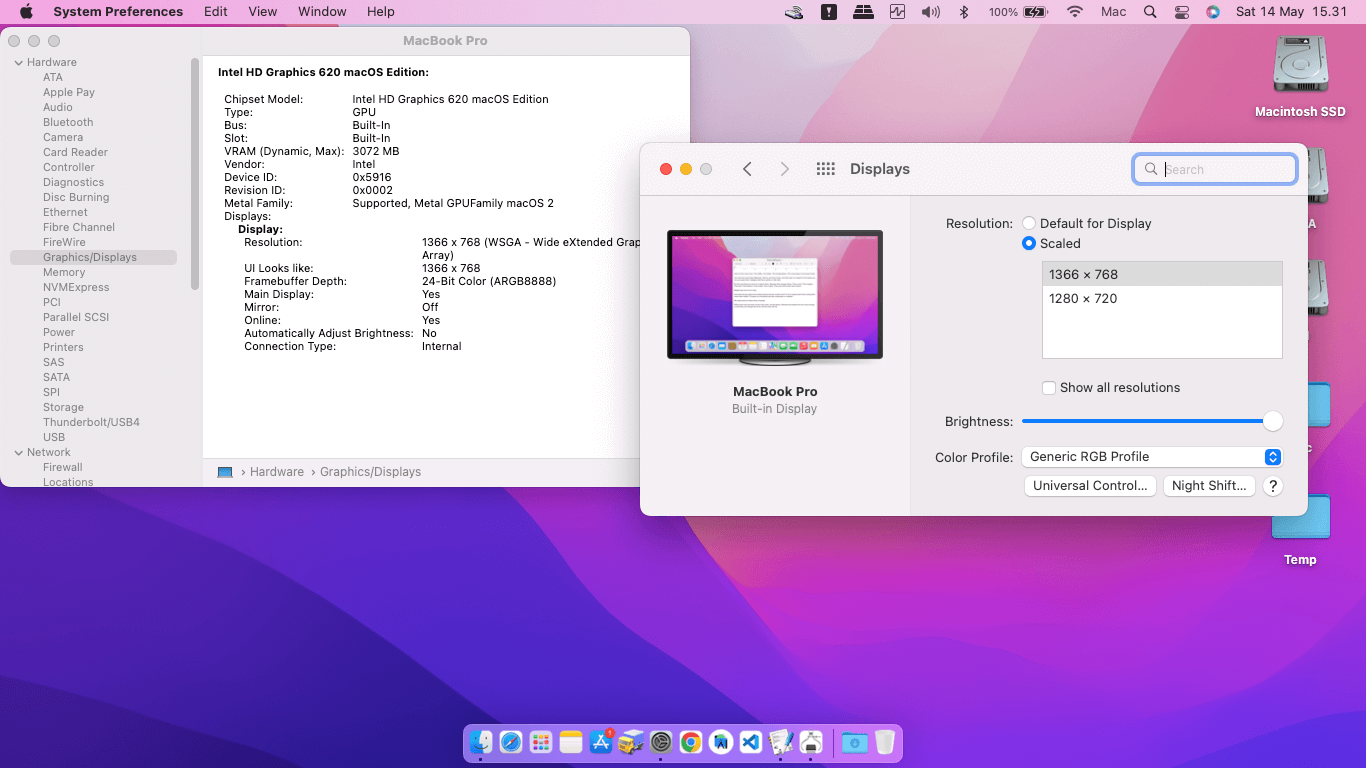This screenshot has width=1366, height=768.
Task: Open Finder from the Dock
Action: pos(481,742)
